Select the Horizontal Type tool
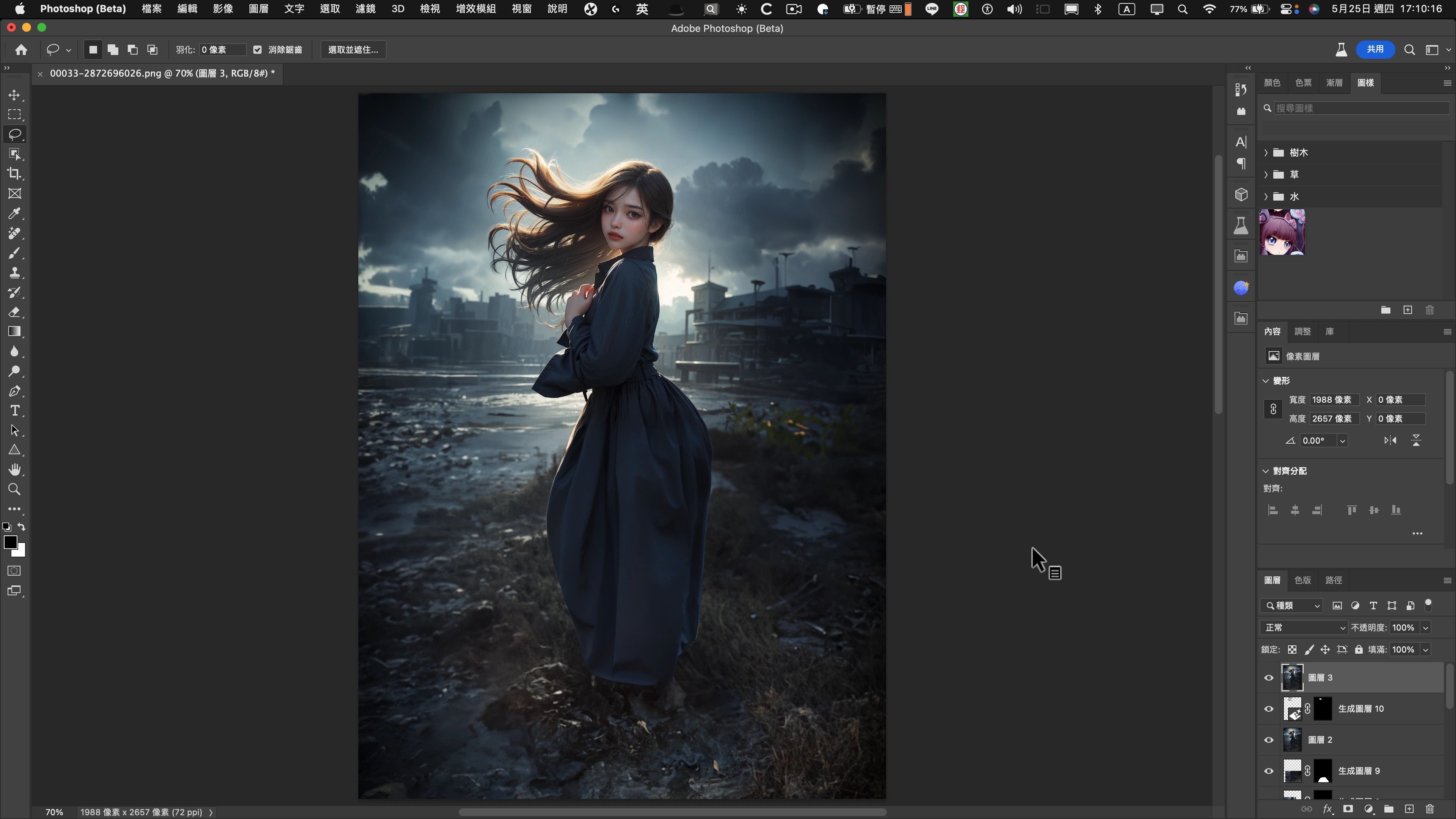This screenshot has height=819, width=1456. click(x=15, y=411)
